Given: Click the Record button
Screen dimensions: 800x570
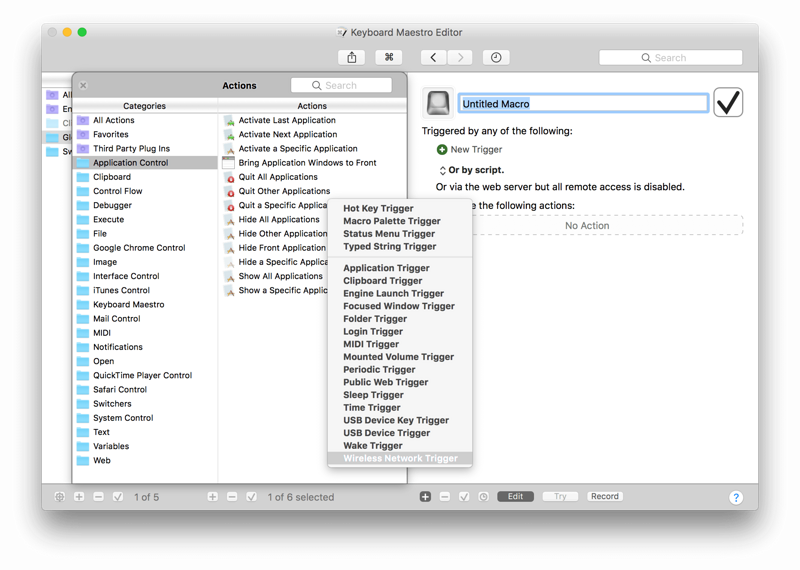Looking at the screenshot, I should [605, 497].
